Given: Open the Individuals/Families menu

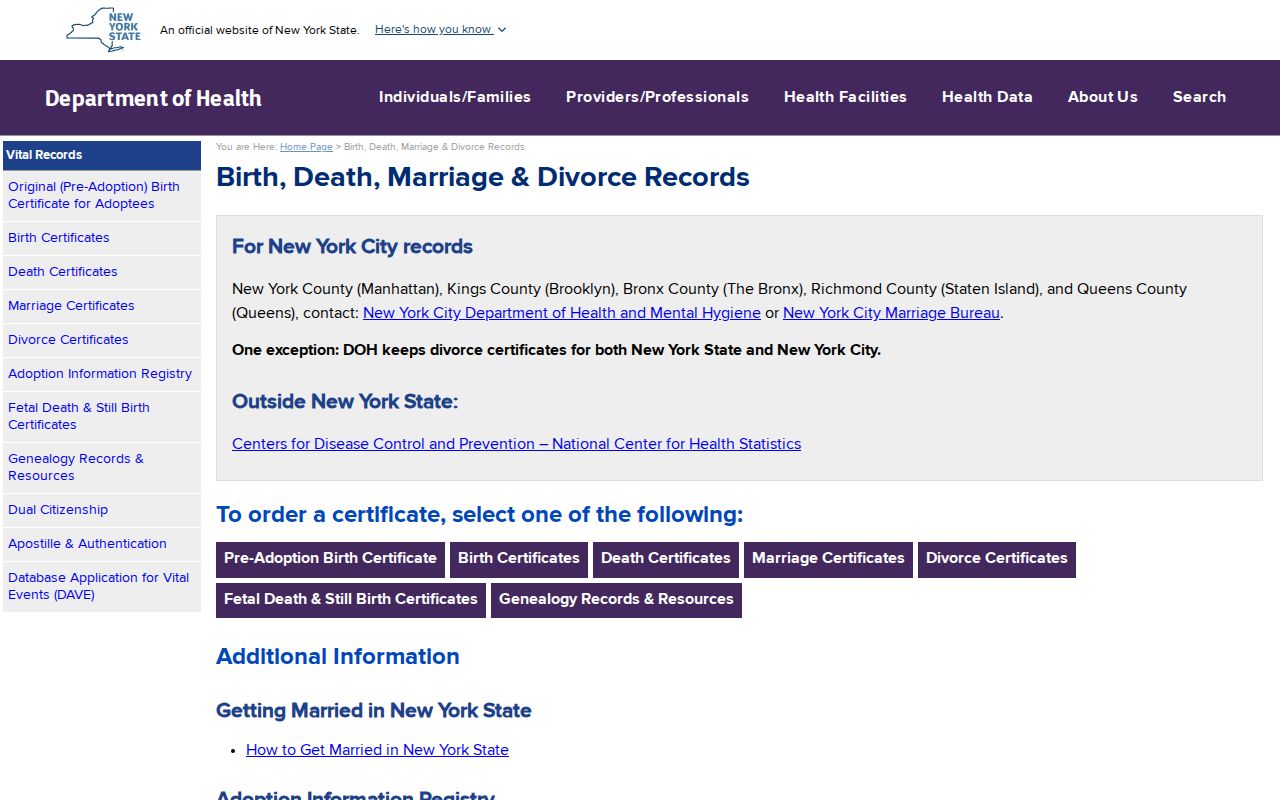Looking at the screenshot, I should click(x=455, y=97).
